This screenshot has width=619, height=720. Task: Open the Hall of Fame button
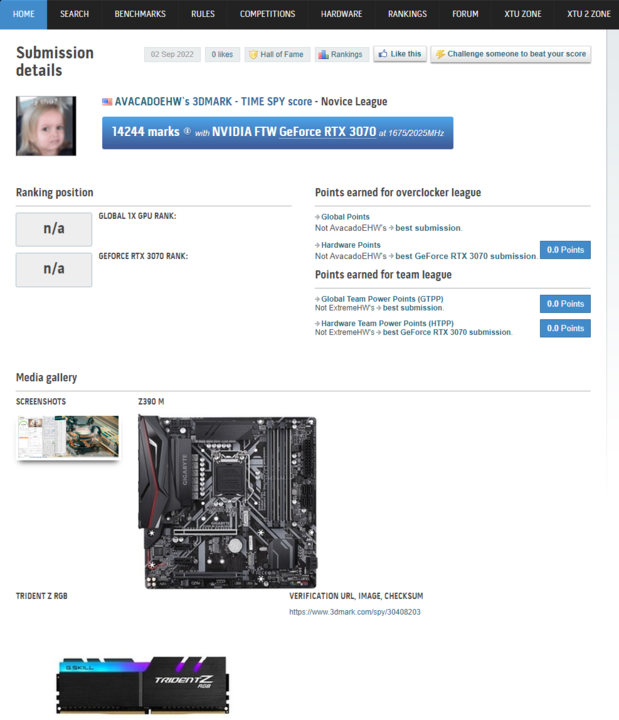(x=277, y=54)
